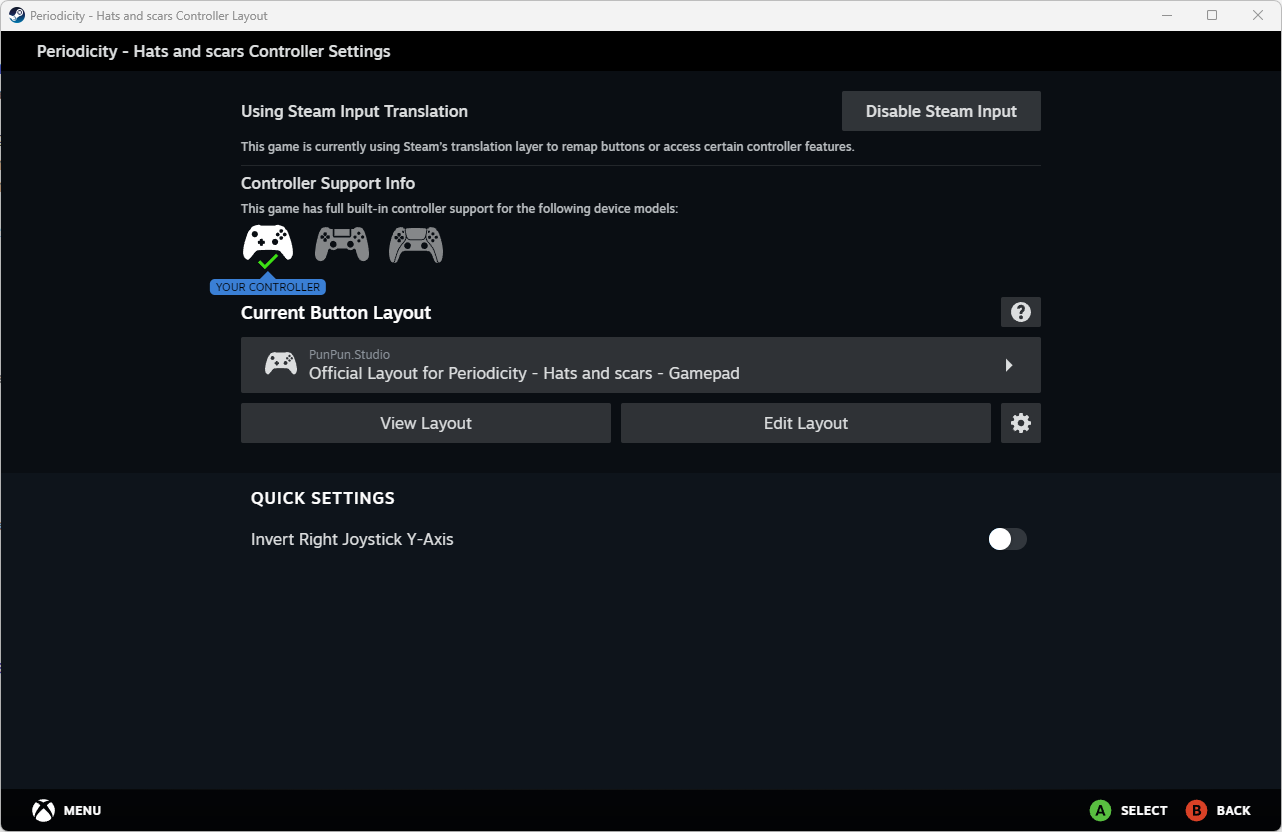The height and width of the screenshot is (832, 1282).
Task: Open the Official Layout for Periodicity dropdown
Action: pyautogui.click(x=641, y=365)
